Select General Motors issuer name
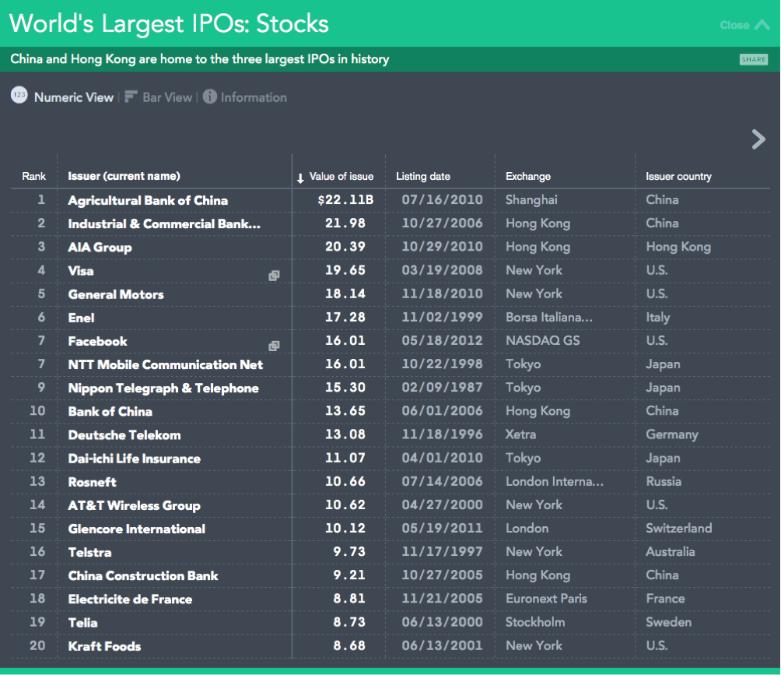 point(116,294)
